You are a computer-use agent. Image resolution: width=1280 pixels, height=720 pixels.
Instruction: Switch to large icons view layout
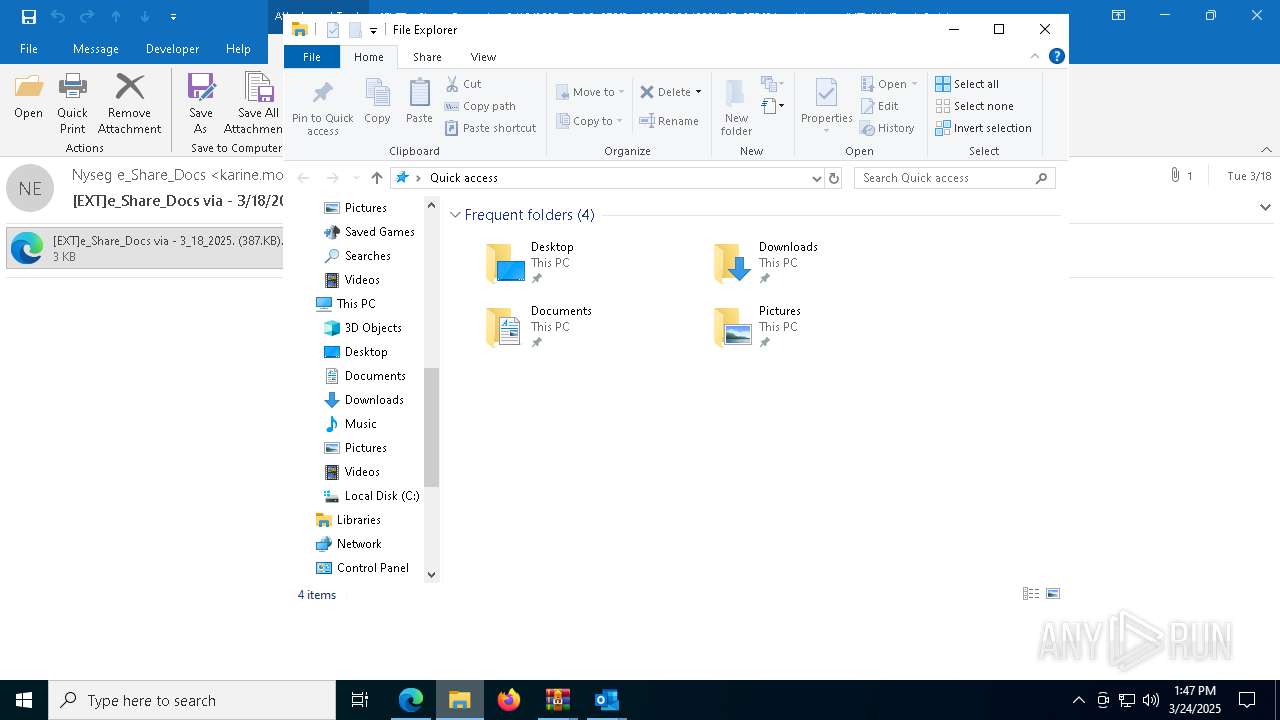pyautogui.click(x=1053, y=594)
